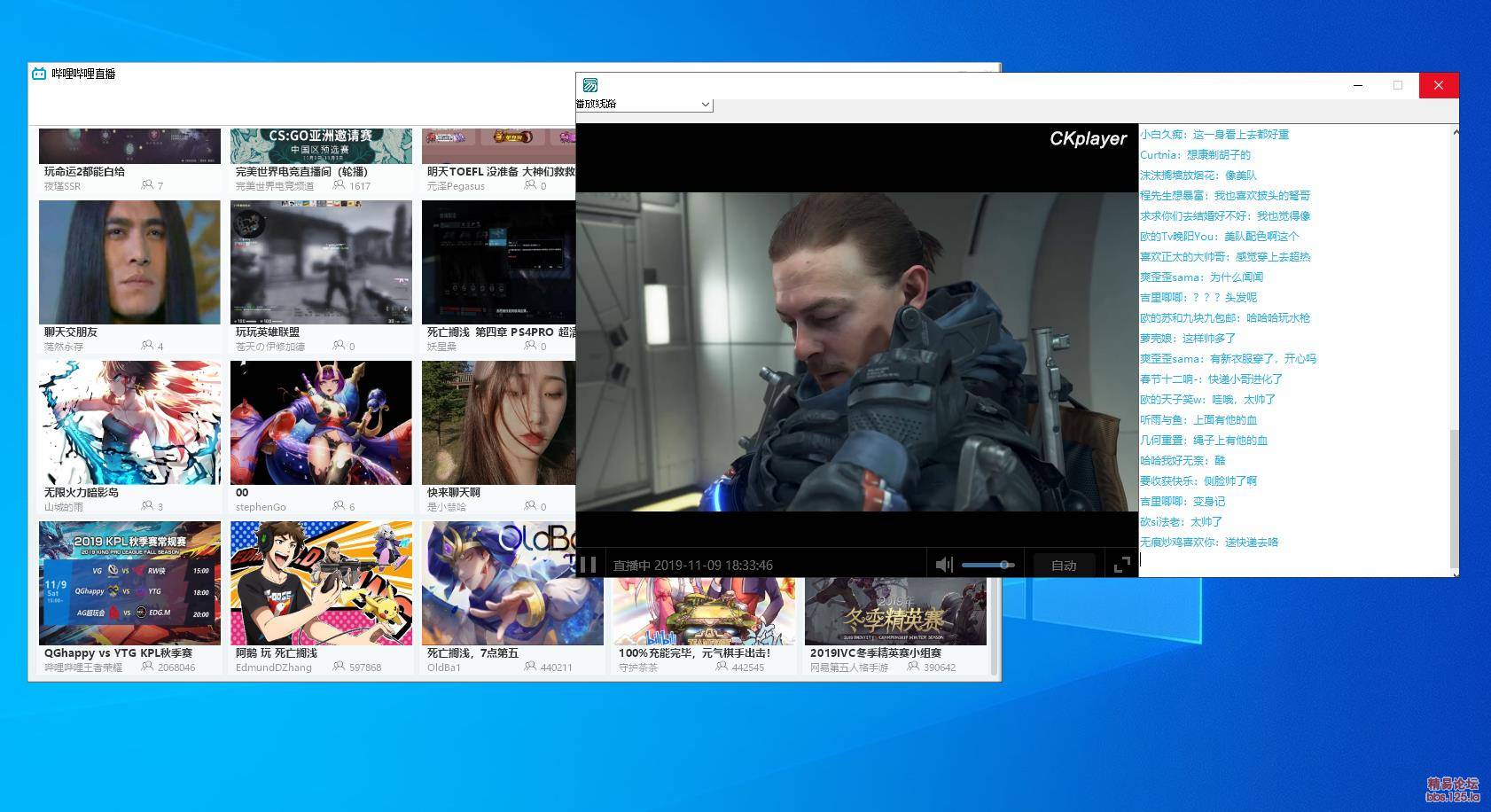Click streamer name 哔哩哔哩王者荣耀
The height and width of the screenshot is (812, 1491).
point(83,668)
